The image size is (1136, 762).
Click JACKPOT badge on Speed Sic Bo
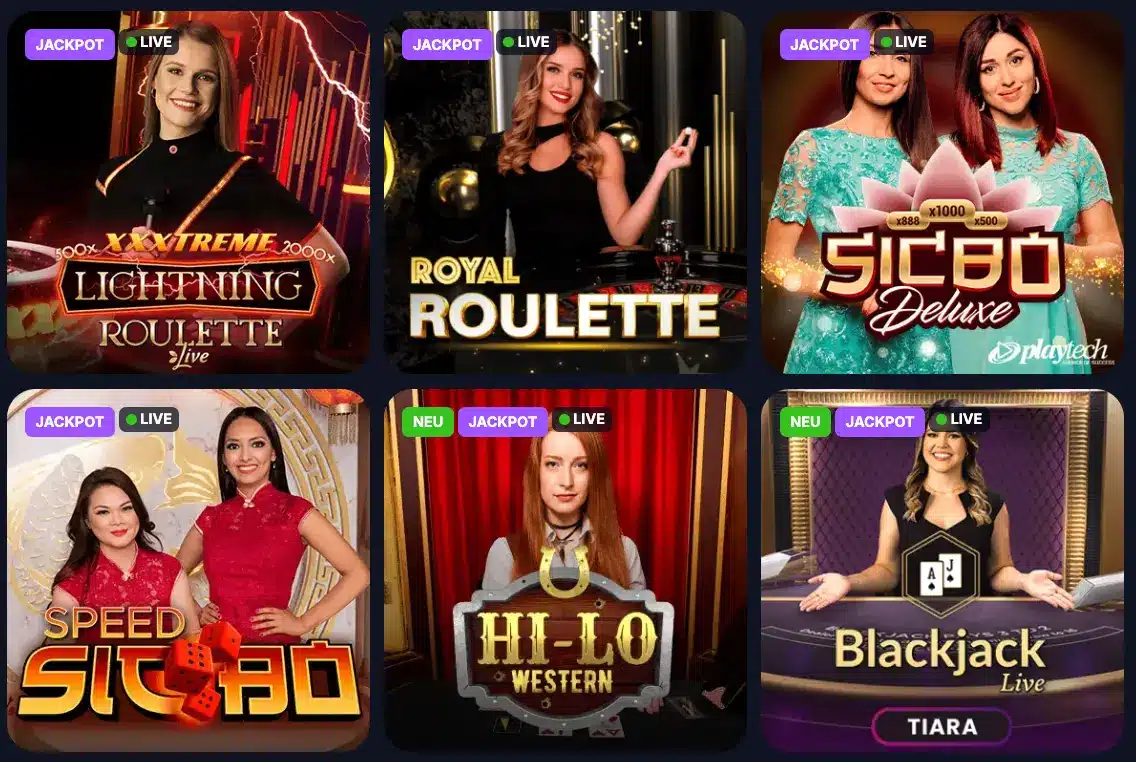tap(70, 422)
